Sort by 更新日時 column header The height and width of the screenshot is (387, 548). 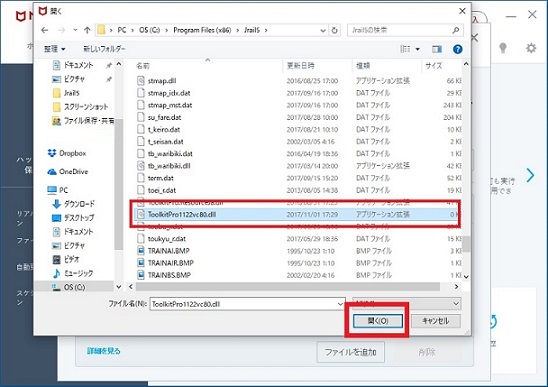point(301,66)
